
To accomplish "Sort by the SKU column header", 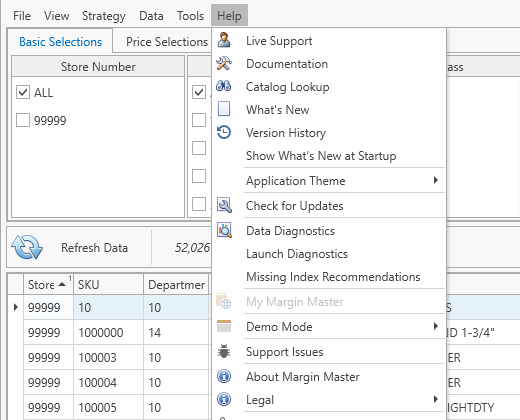I will (x=108, y=285).
